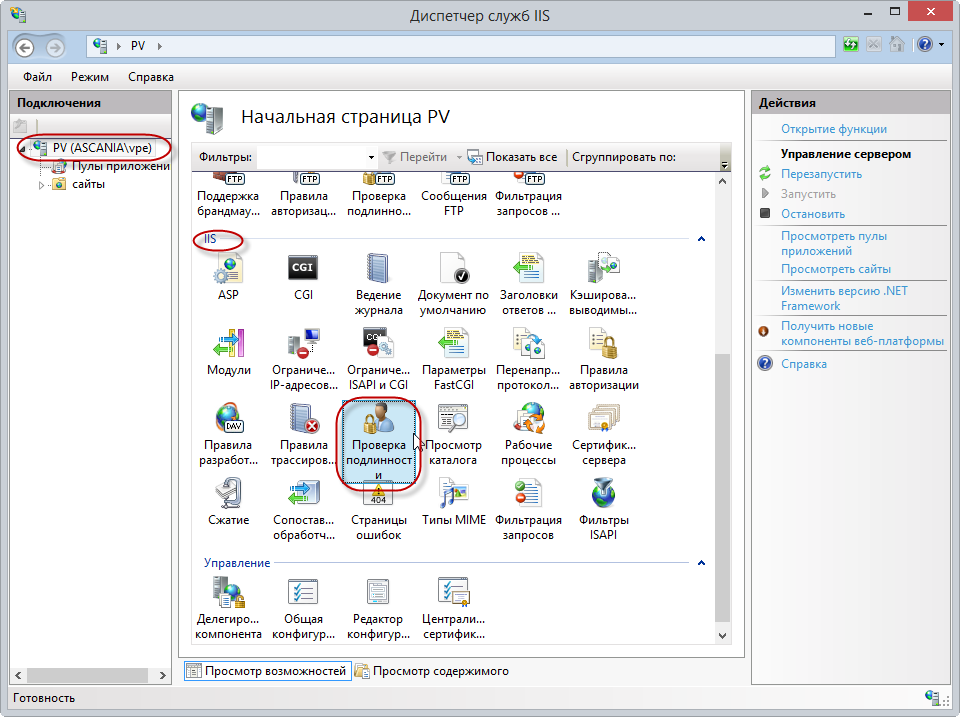960x717 pixels.
Task: Select PV (ASCANIA\vpe) server node
Action: 102,148
